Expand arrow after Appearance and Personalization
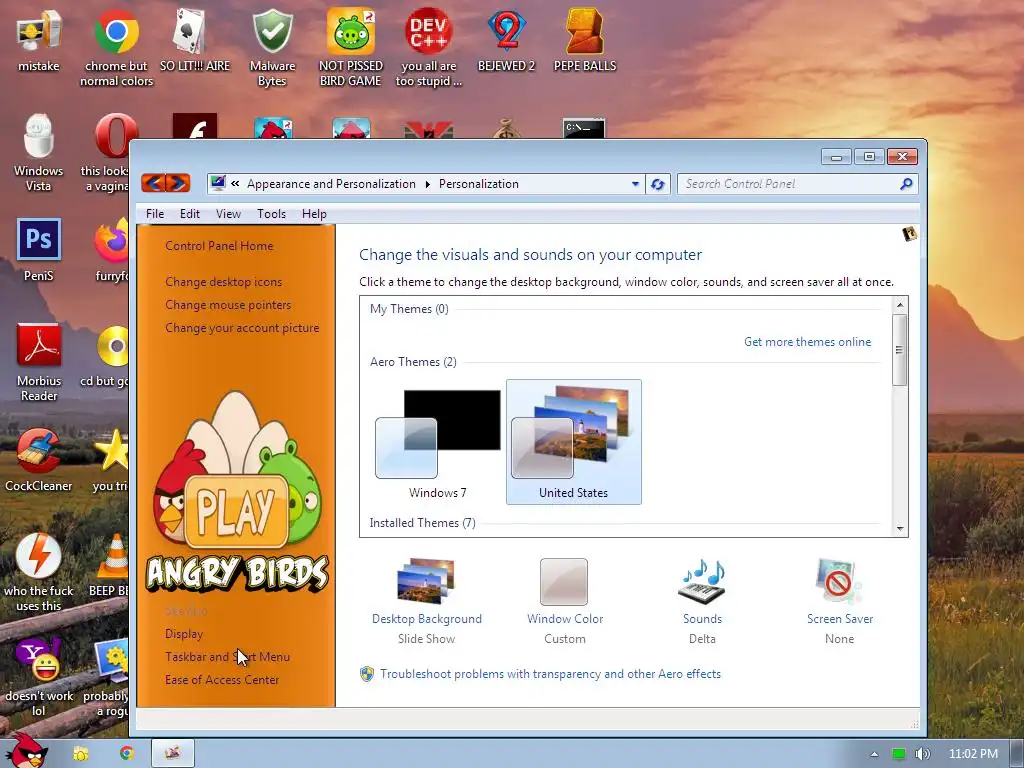Screen dimensions: 1024x768 click(x=427, y=184)
